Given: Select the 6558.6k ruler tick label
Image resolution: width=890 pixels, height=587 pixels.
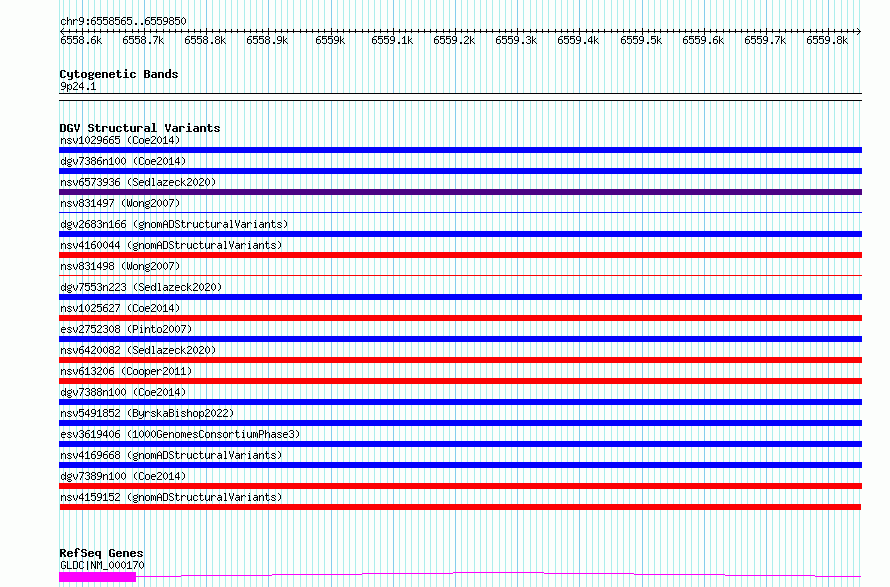Looking at the screenshot, I should pyautogui.click(x=81, y=40).
